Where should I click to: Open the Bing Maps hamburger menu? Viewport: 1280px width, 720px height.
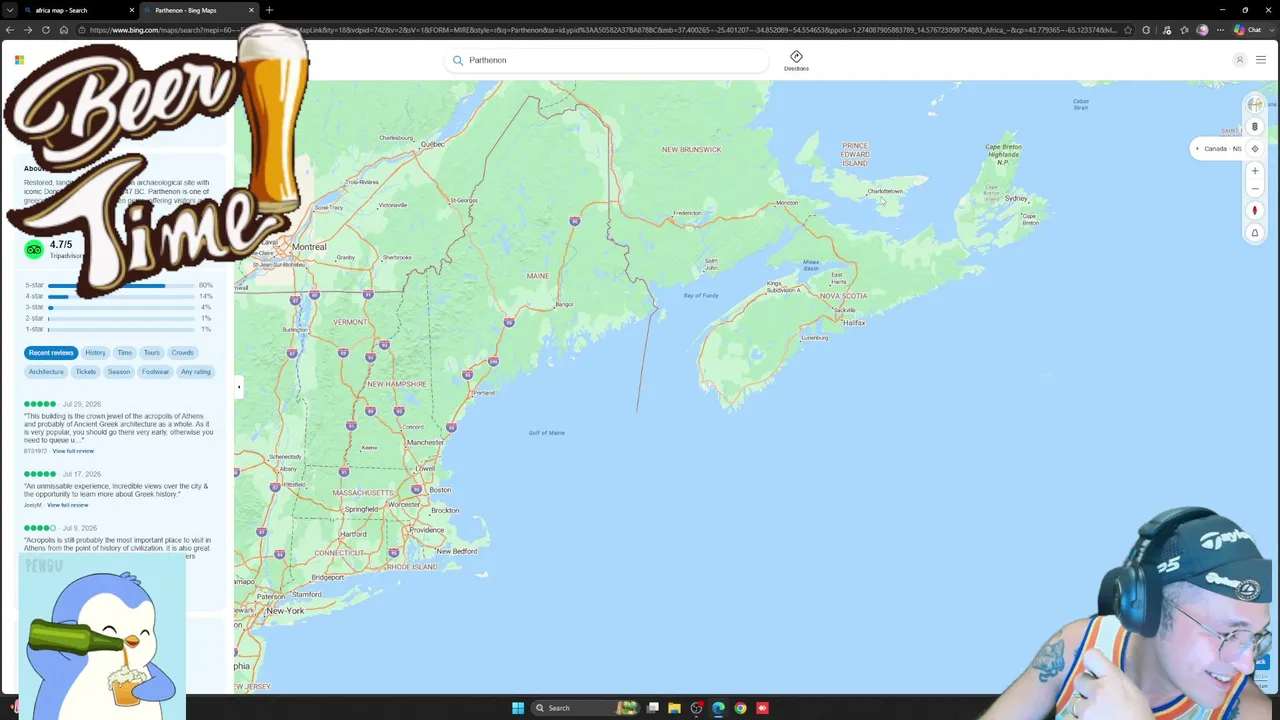[1260, 60]
